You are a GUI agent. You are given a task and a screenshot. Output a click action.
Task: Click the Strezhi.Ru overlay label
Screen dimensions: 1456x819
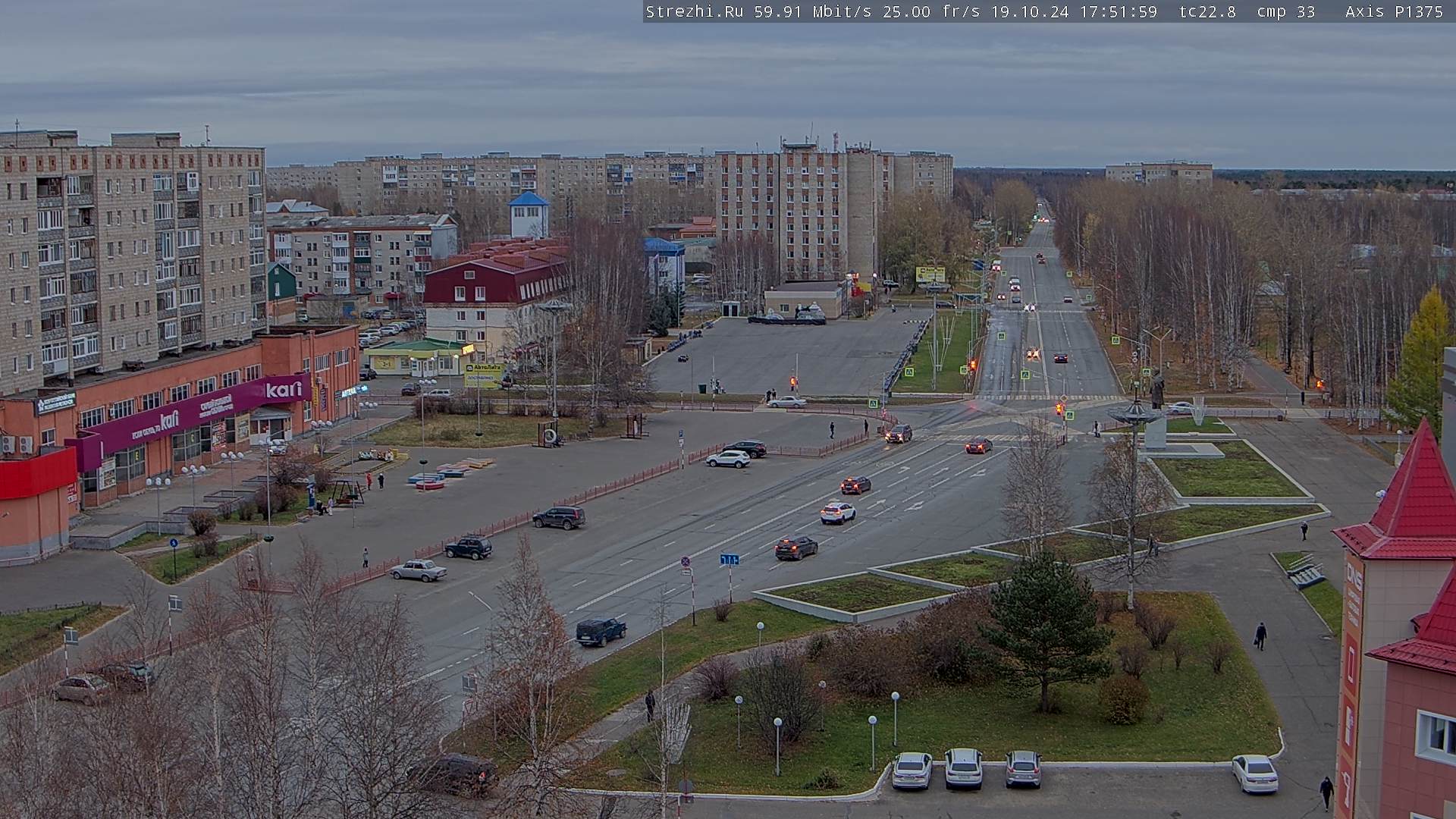[x=694, y=11]
